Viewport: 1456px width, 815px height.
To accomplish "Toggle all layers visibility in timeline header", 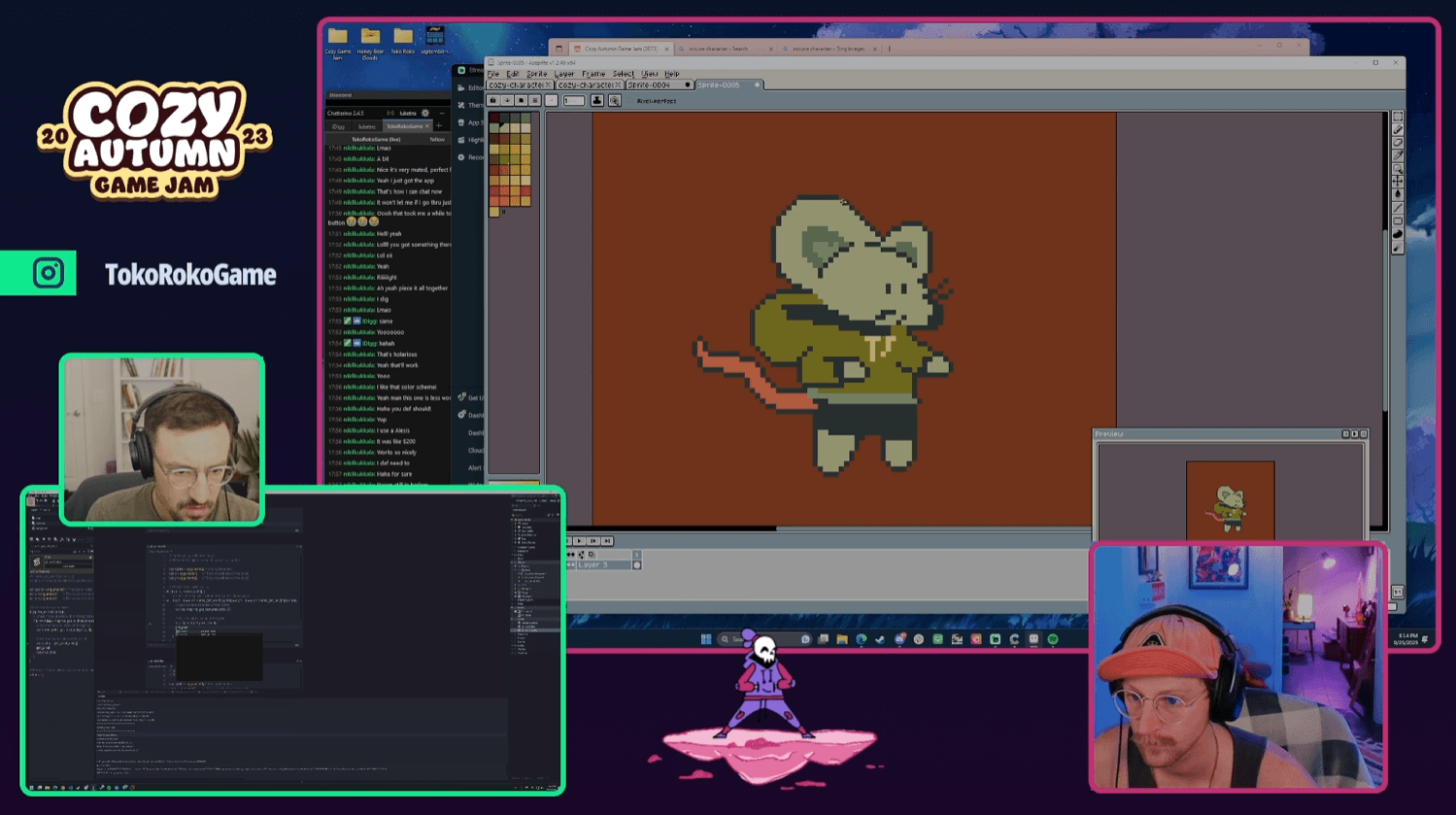I will 570,555.
